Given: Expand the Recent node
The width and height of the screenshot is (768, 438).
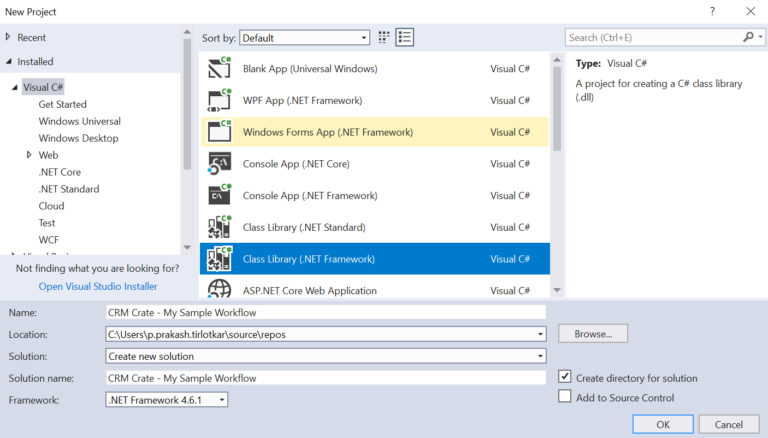Looking at the screenshot, I should tap(8, 37).
